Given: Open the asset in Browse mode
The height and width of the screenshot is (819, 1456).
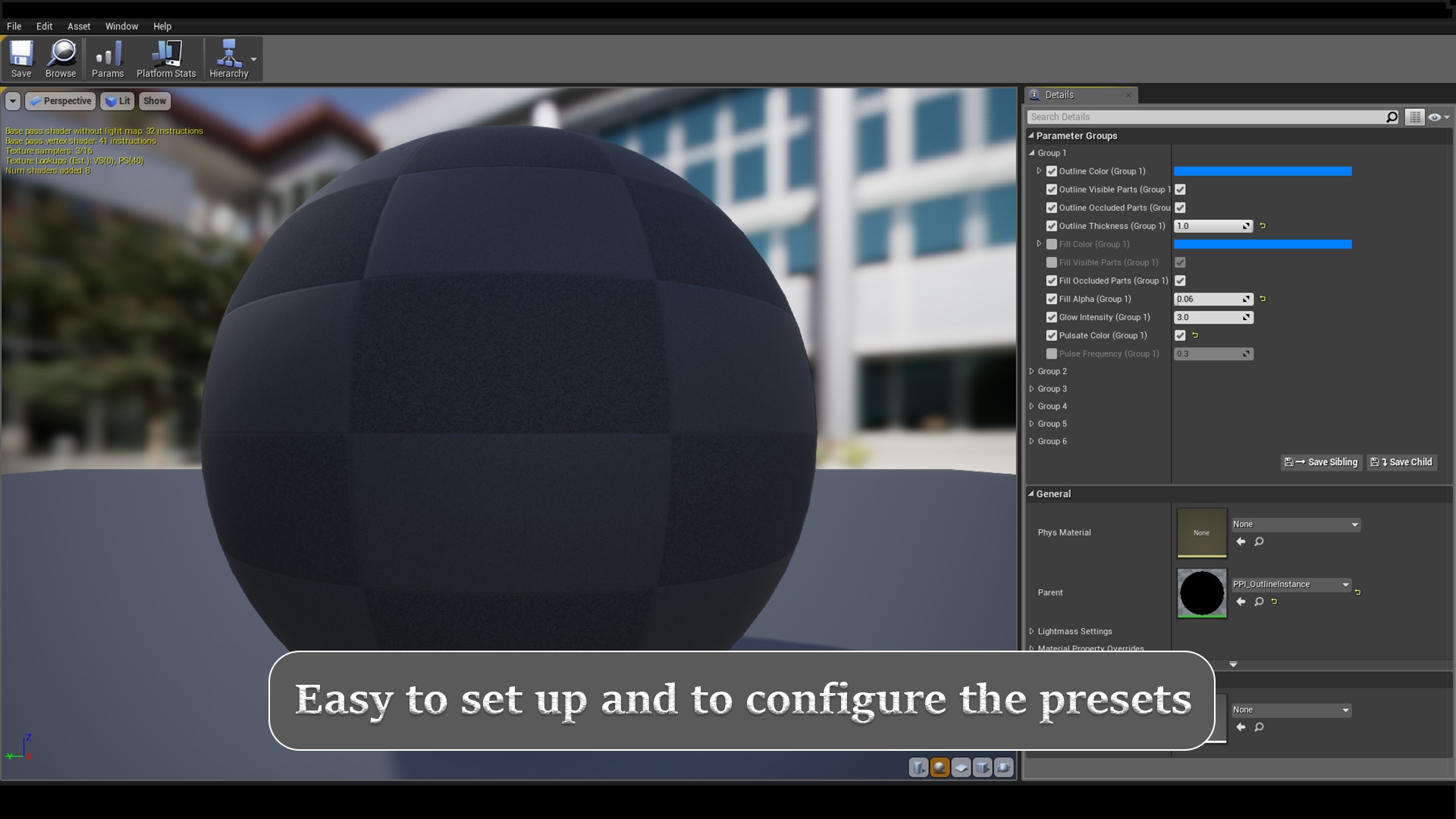Looking at the screenshot, I should coord(61,58).
